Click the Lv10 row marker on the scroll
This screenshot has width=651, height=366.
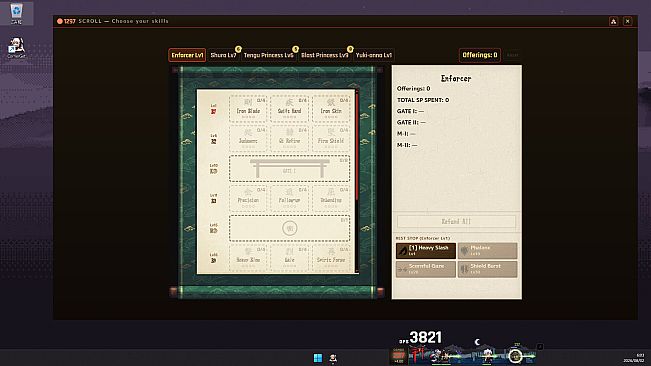[x=213, y=169]
